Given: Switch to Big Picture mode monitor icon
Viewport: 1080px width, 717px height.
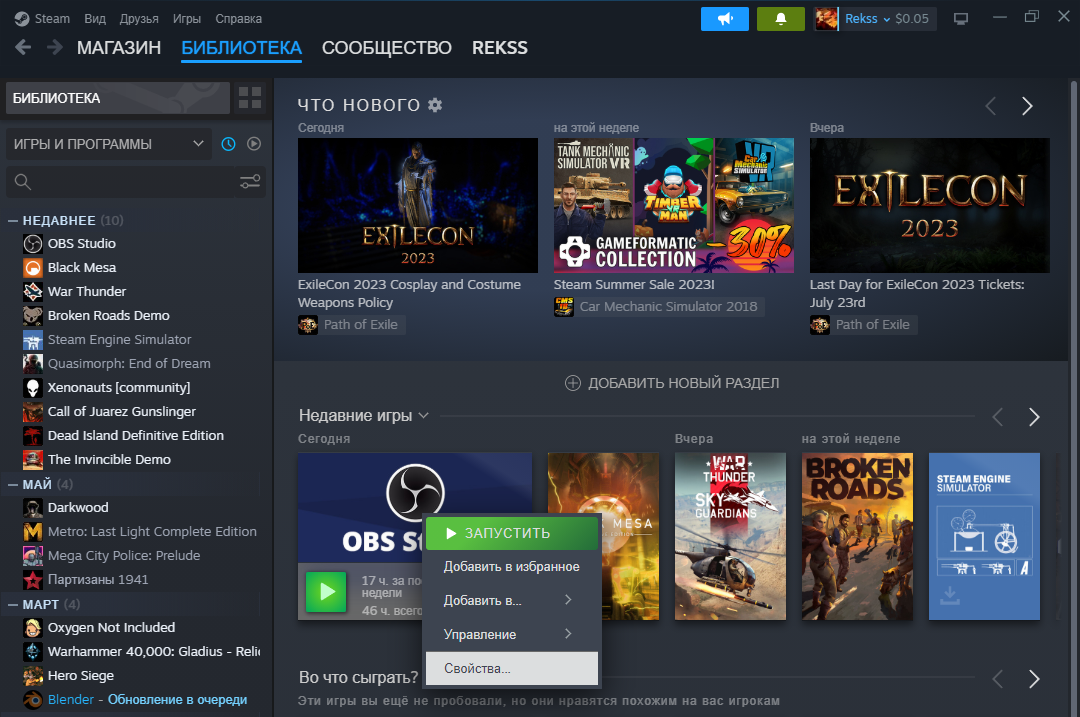Looking at the screenshot, I should pyautogui.click(x=961, y=19).
